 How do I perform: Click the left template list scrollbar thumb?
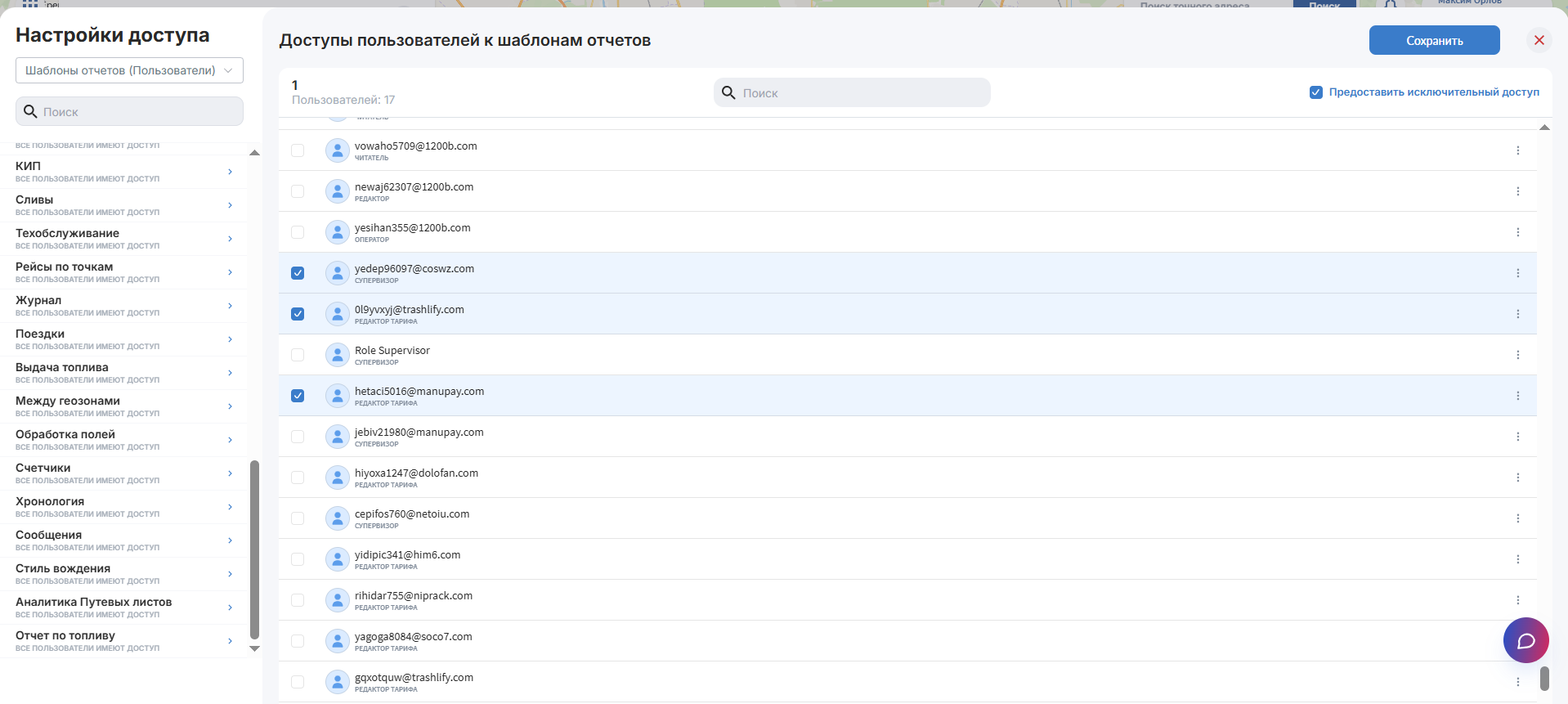(x=254, y=549)
